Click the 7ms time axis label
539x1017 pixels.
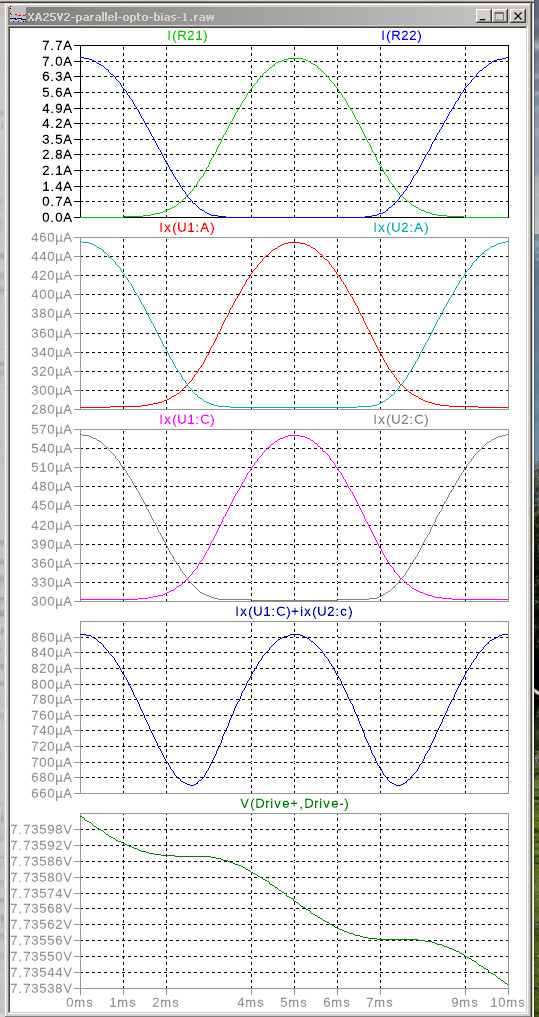point(380,1003)
